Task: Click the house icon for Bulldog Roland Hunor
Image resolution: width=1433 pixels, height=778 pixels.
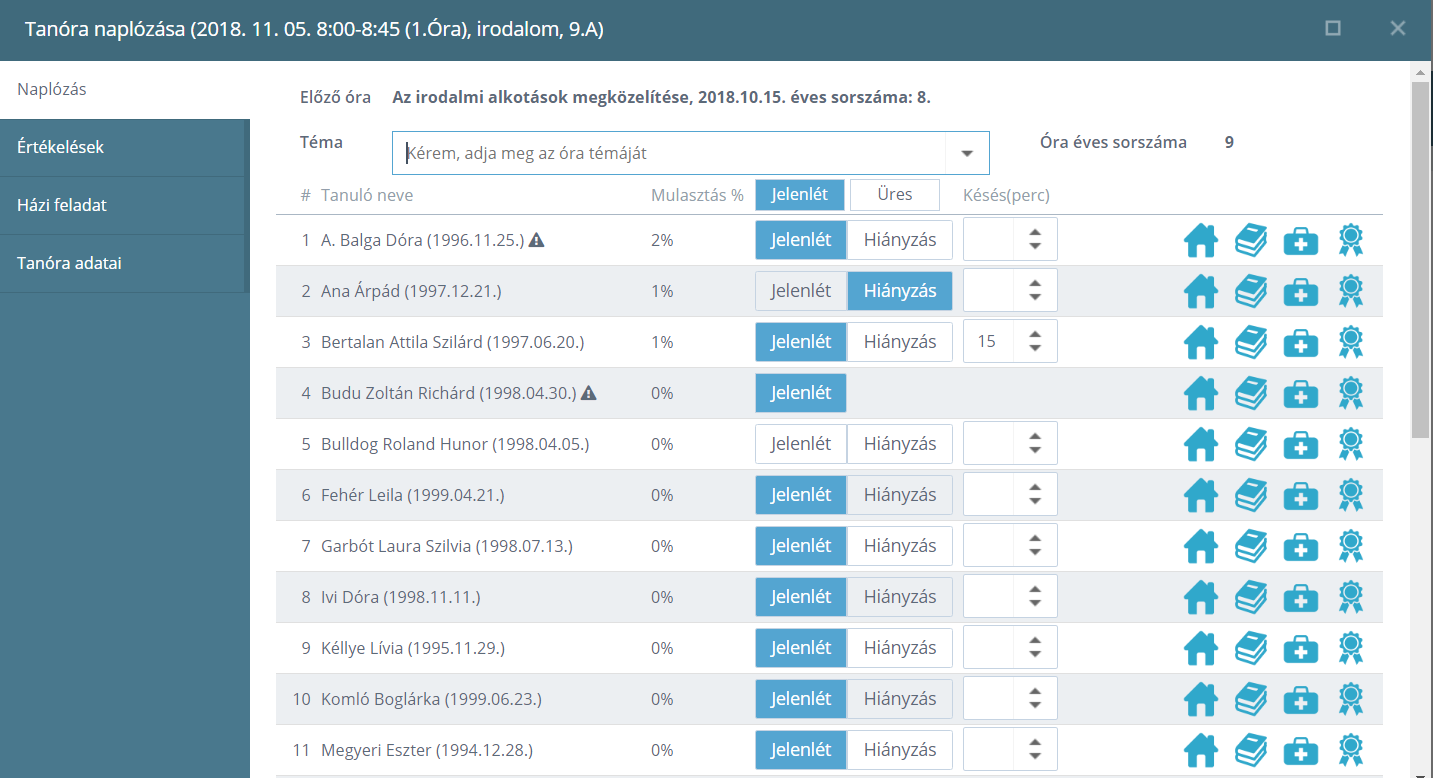Action: click(x=1201, y=444)
